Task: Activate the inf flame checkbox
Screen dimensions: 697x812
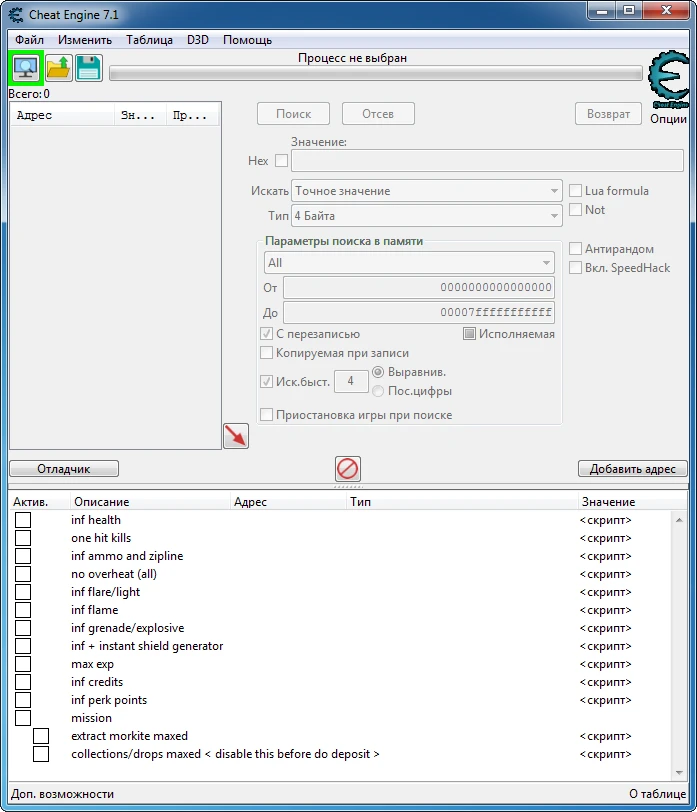Action: click(23, 610)
